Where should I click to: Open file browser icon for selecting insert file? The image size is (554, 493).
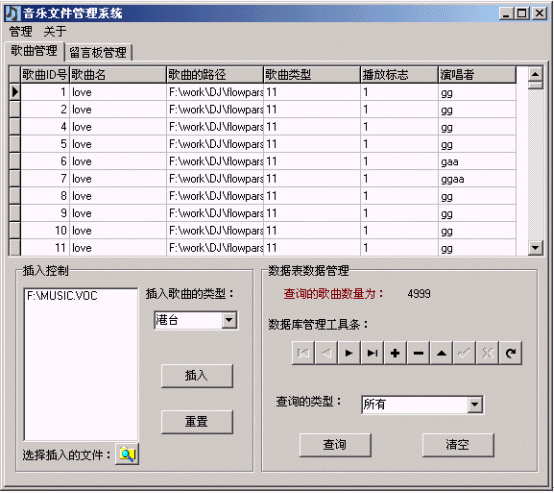(127, 454)
